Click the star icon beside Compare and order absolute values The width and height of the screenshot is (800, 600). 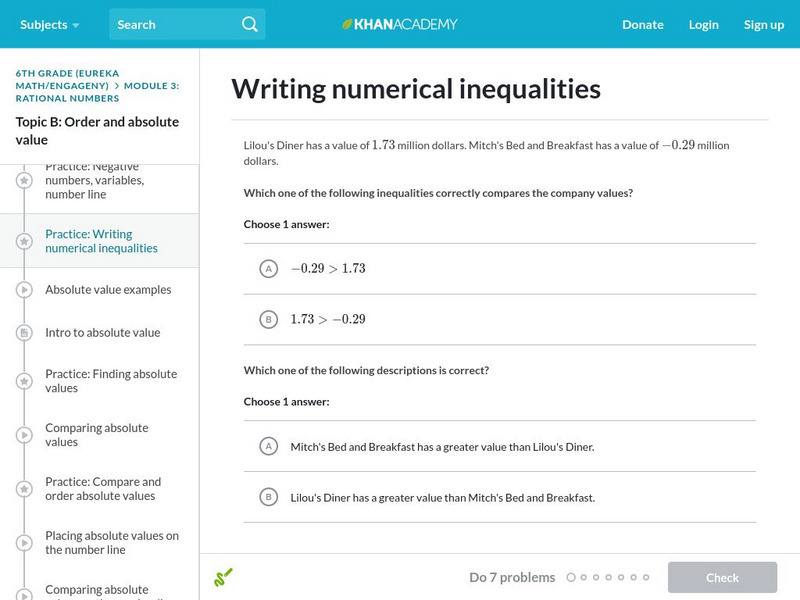[x=24, y=489]
